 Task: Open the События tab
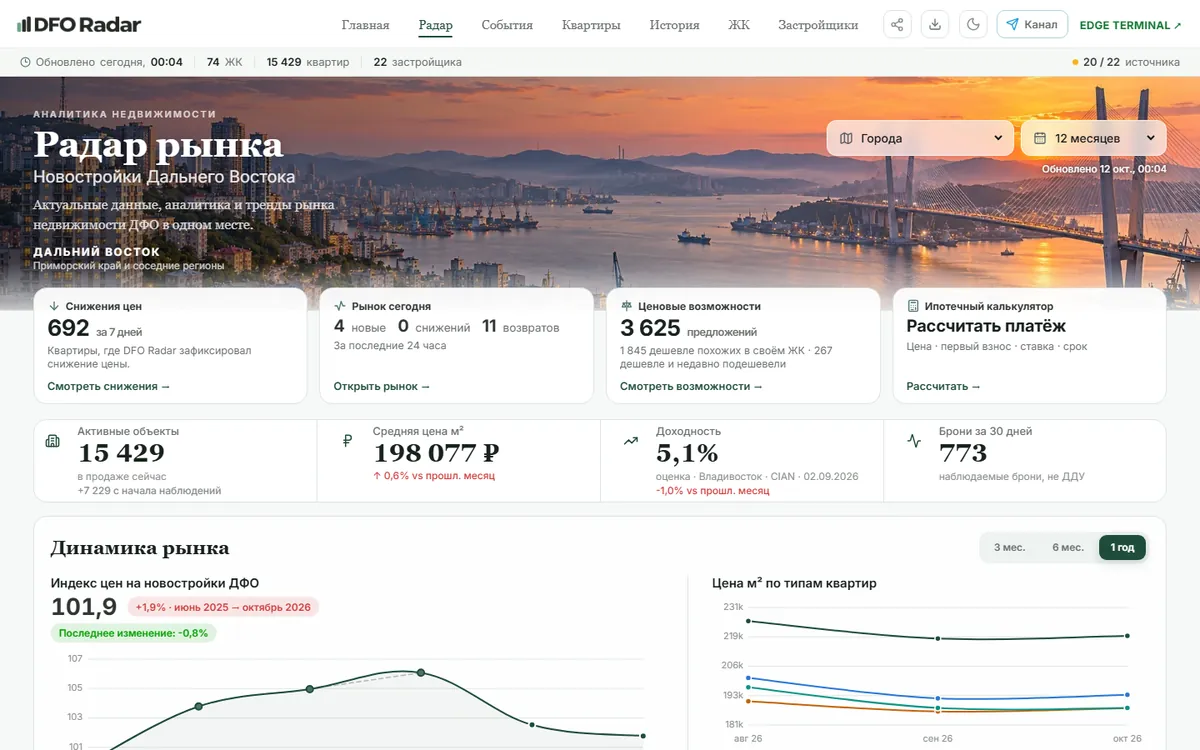[507, 25]
